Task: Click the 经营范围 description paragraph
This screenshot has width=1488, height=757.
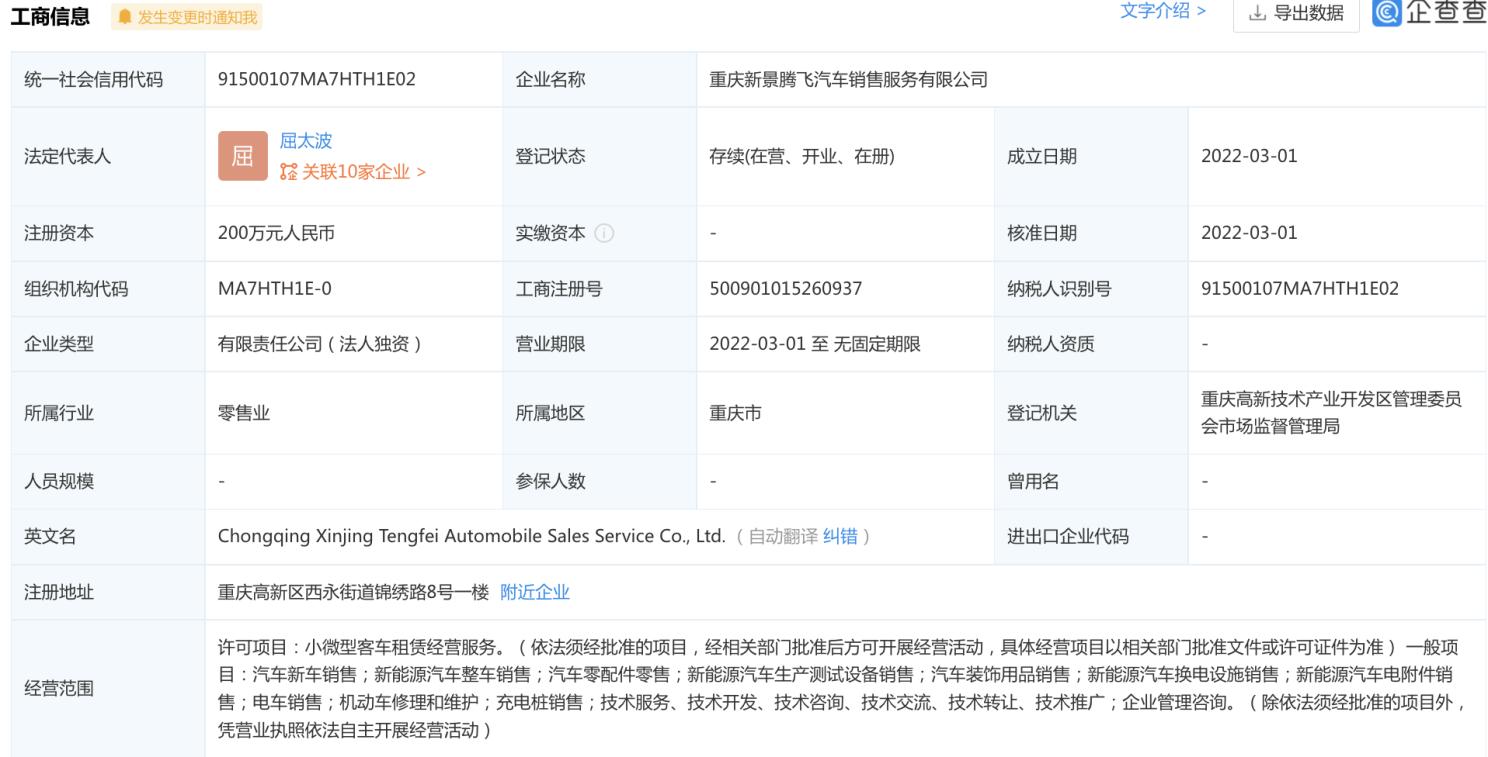Action: click(x=843, y=688)
